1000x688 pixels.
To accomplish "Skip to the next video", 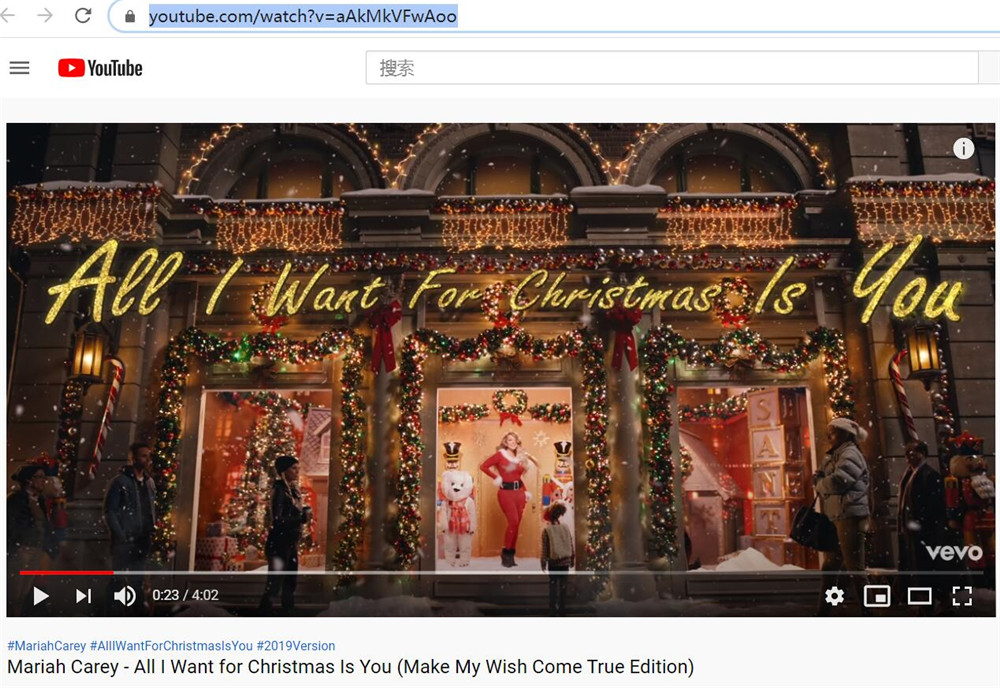I will pos(84,596).
